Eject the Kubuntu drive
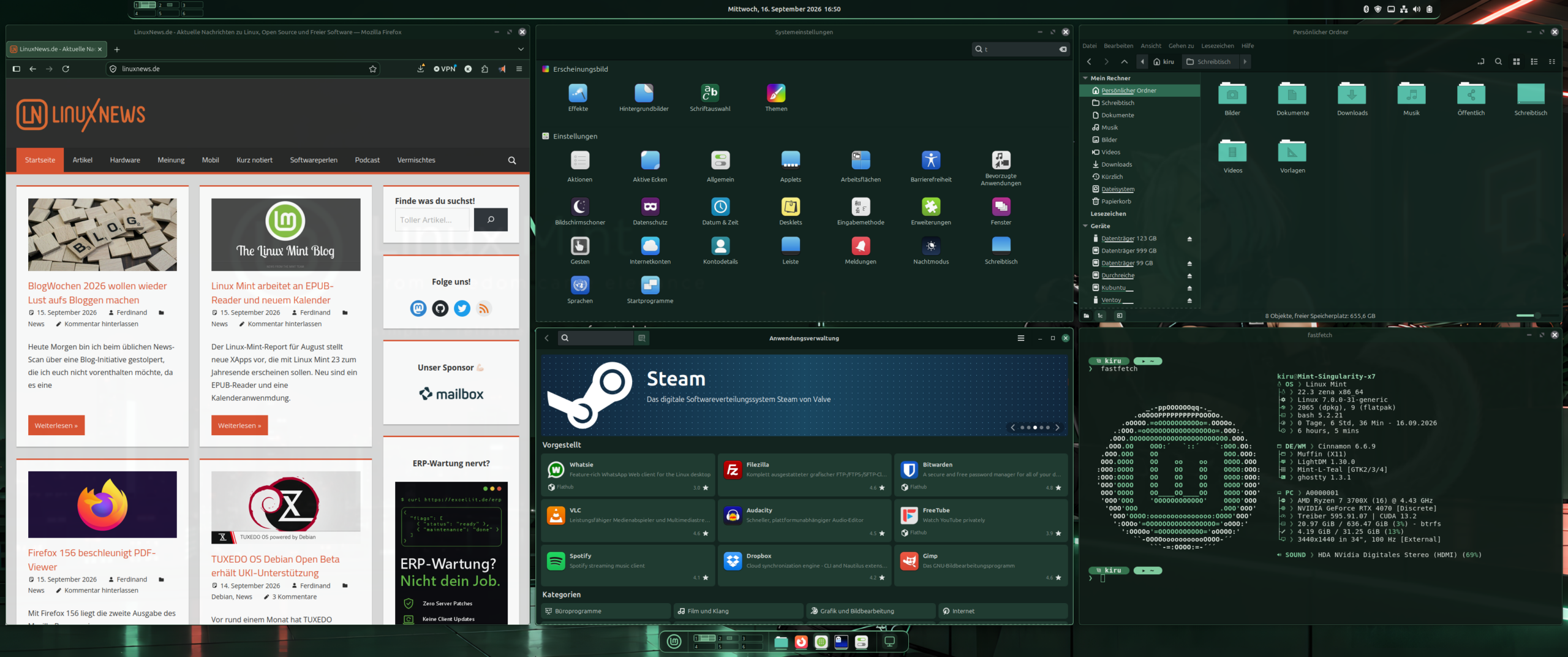 (x=1189, y=288)
